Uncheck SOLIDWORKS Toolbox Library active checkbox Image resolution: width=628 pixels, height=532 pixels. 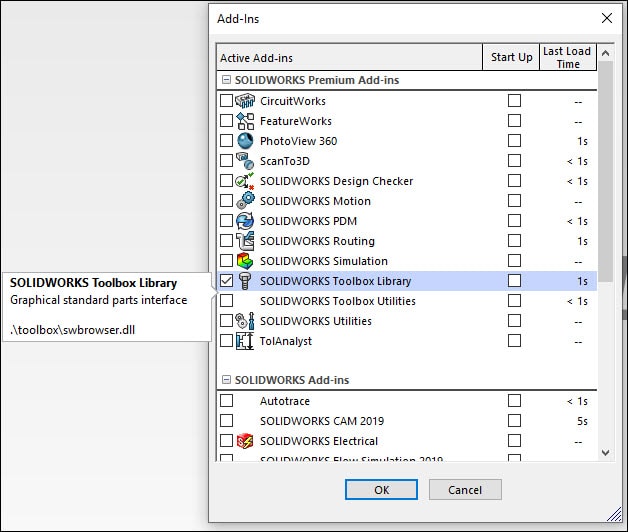(226, 281)
